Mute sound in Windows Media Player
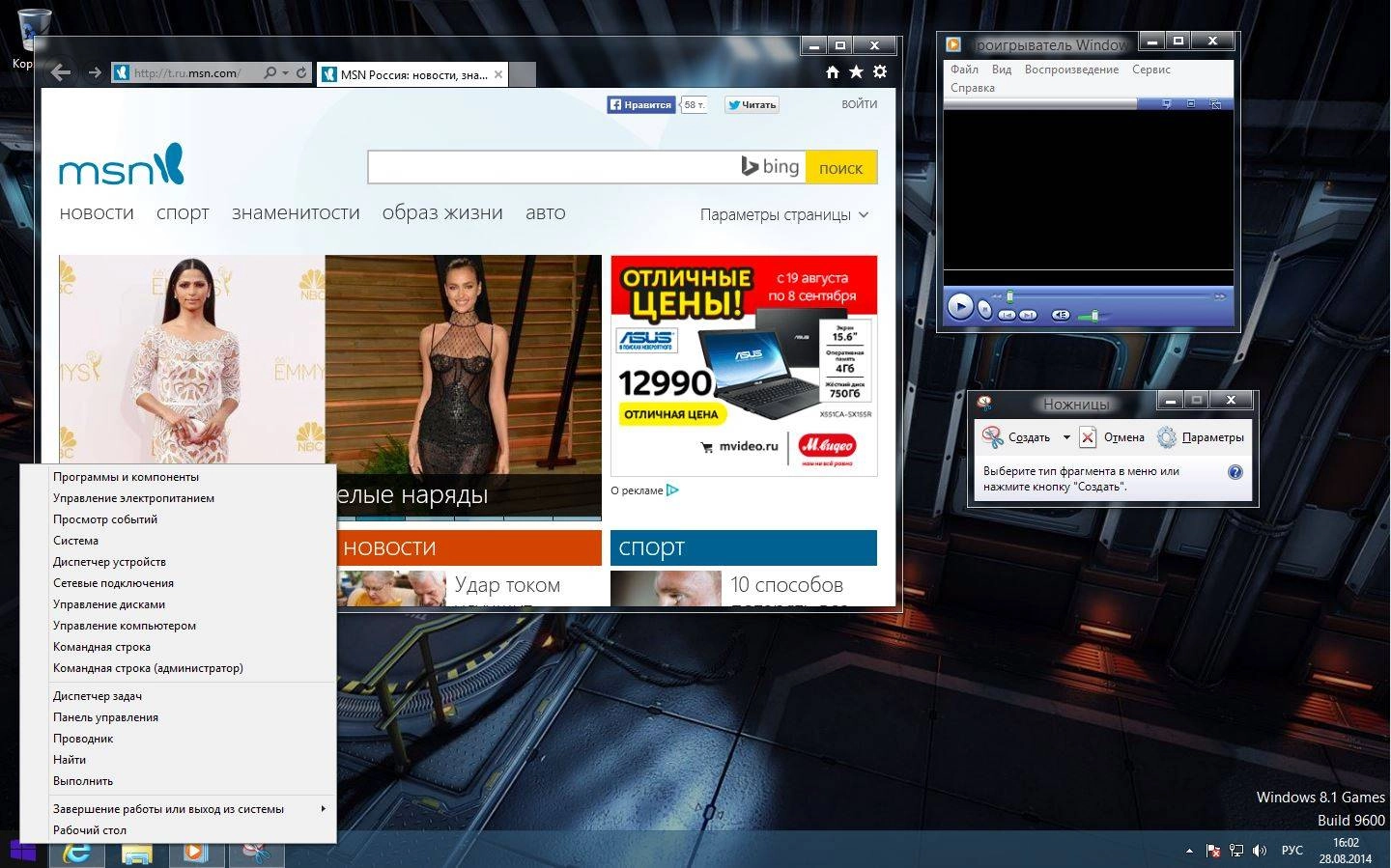Image resolution: width=1391 pixels, height=868 pixels. pos(1061,315)
